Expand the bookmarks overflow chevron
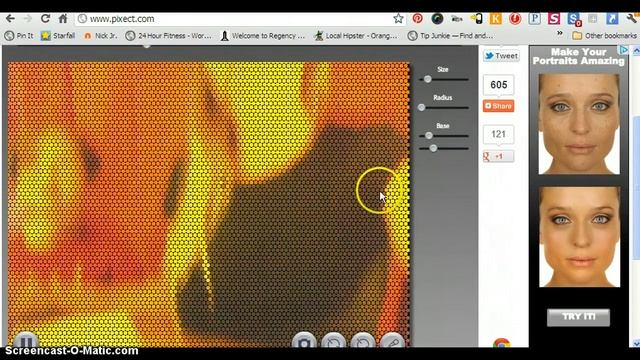Screen dimensions: 640x360 (x=560, y=33)
